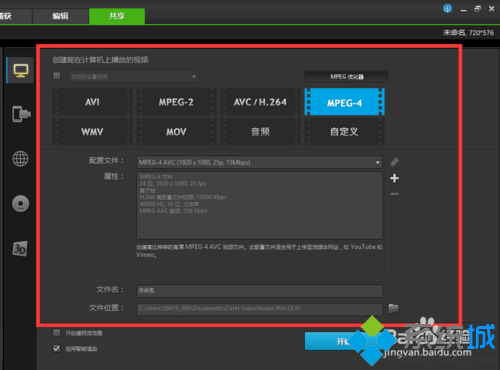Uncheck the enable smart render checkbox
The width and height of the screenshot is (500, 370).
tap(57, 349)
